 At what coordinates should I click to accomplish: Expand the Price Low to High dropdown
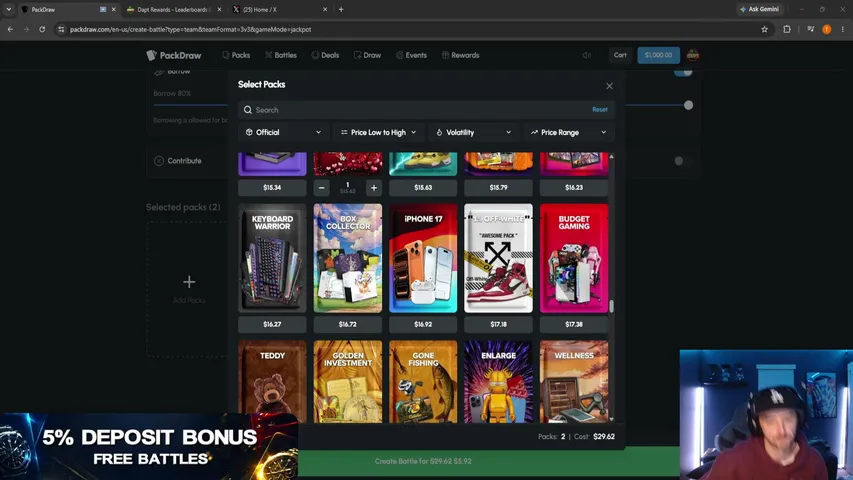[x=378, y=132]
